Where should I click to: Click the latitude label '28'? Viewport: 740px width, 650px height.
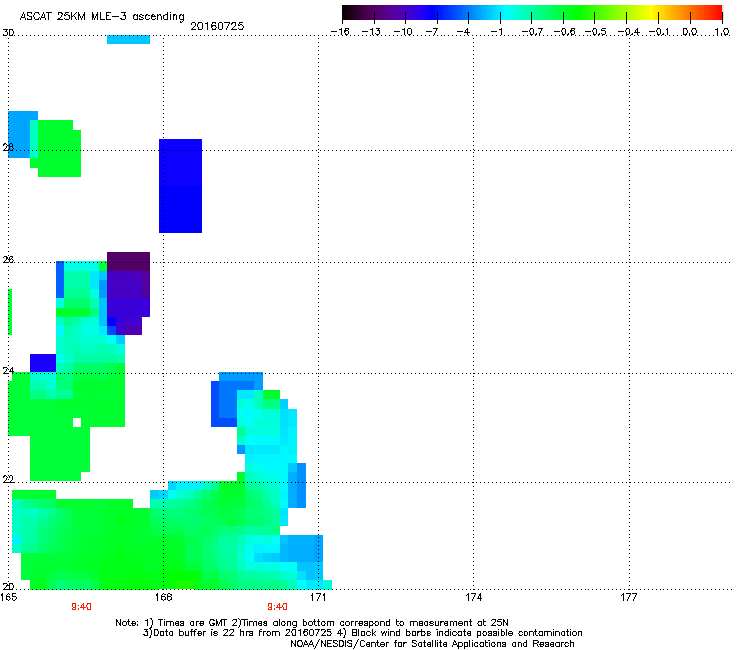[8, 147]
